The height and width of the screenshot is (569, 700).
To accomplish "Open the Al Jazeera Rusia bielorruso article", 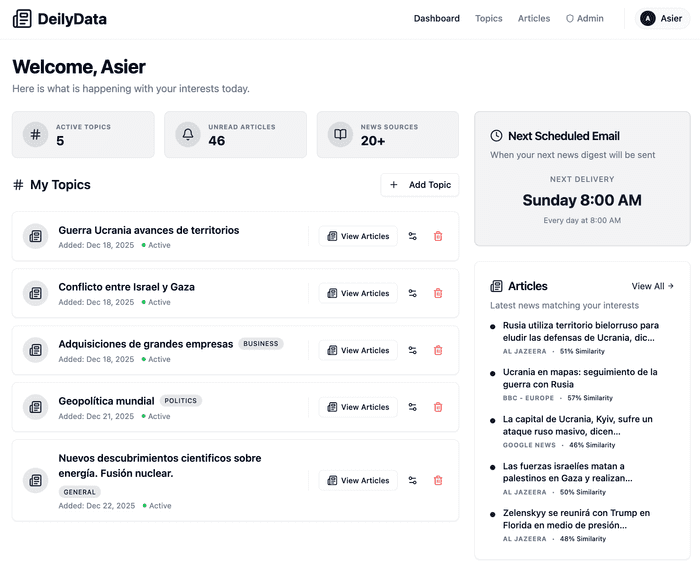I will click(x=580, y=331).
